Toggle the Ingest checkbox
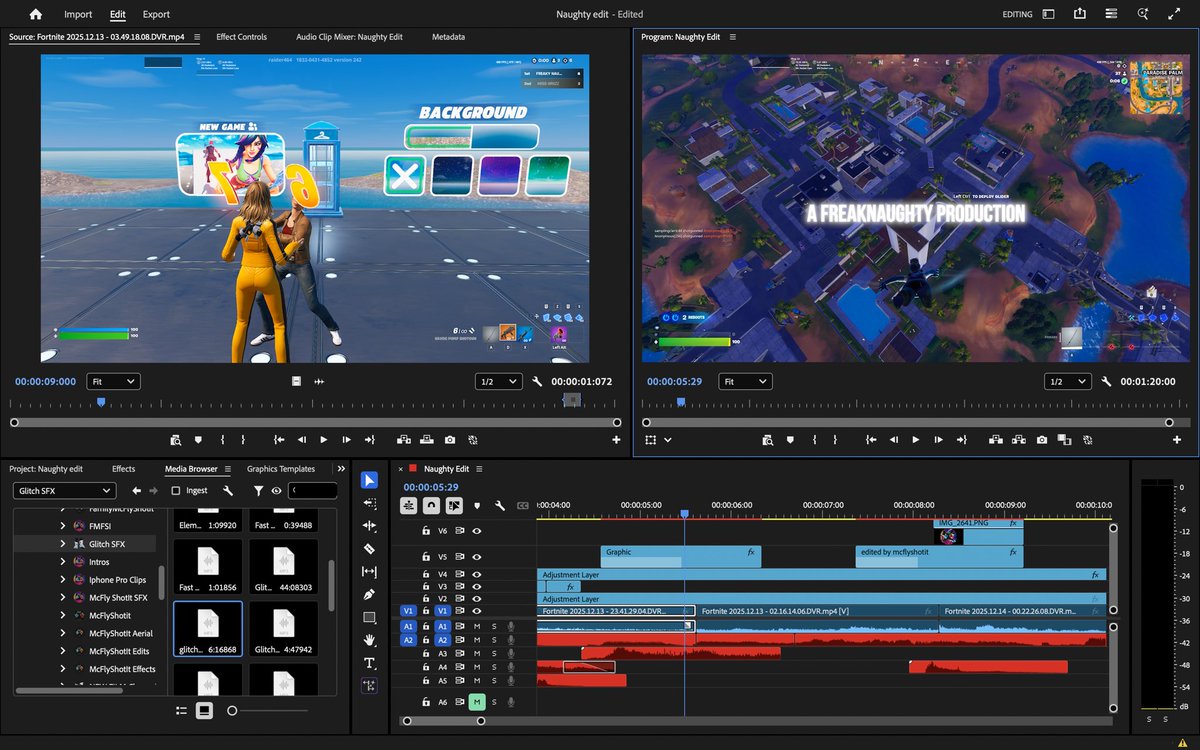The width and height of the screenshot is (1200, 750). [x=176, y=491]
